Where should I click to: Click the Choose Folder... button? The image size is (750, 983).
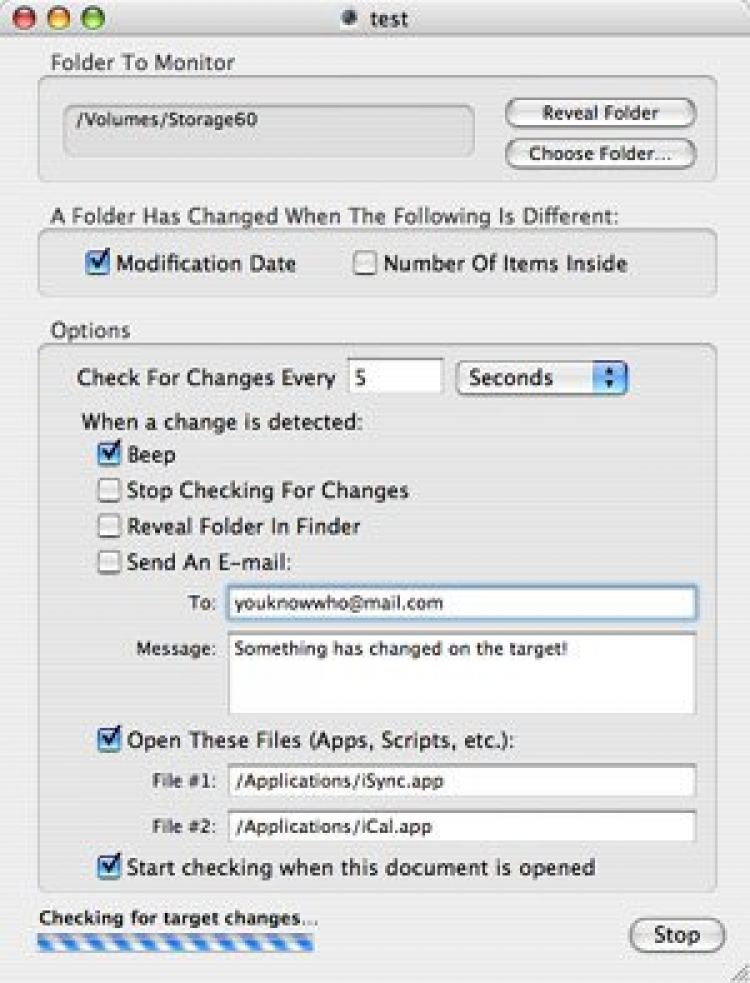[x=600, y=154]
